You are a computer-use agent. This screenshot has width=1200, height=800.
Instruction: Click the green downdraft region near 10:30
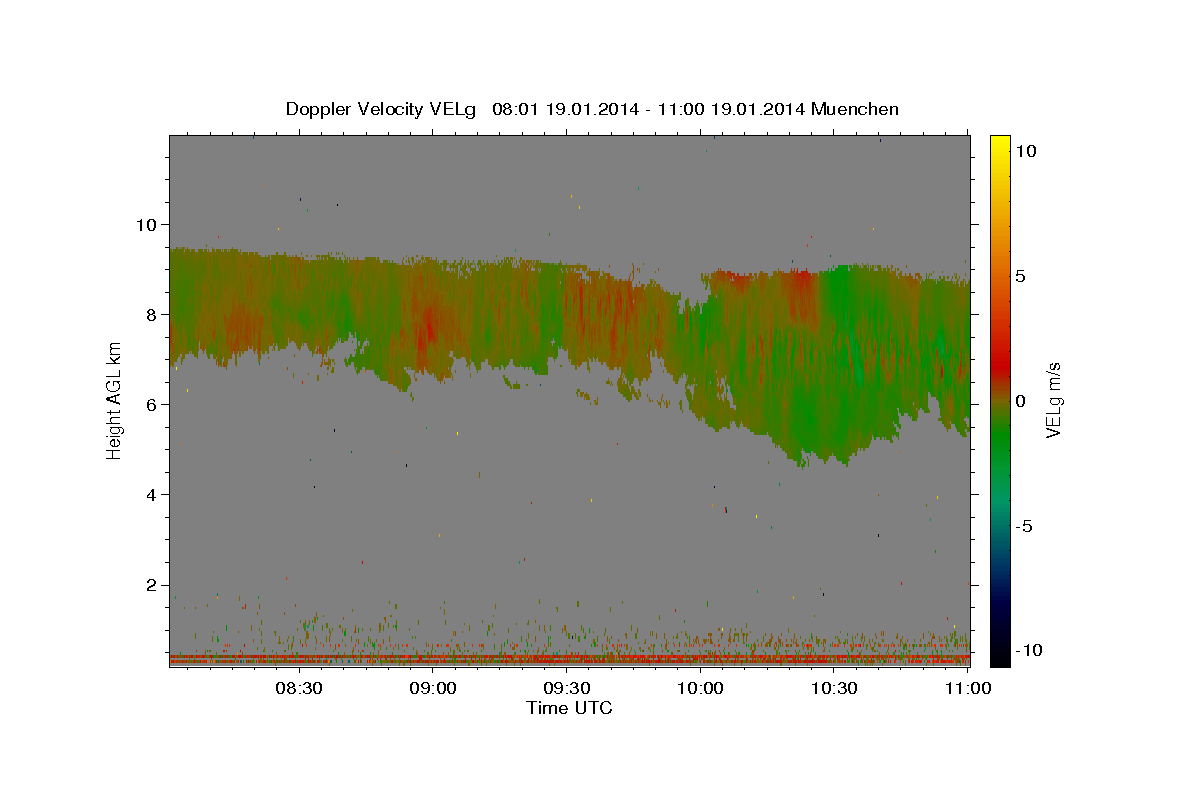pos(840,370)
